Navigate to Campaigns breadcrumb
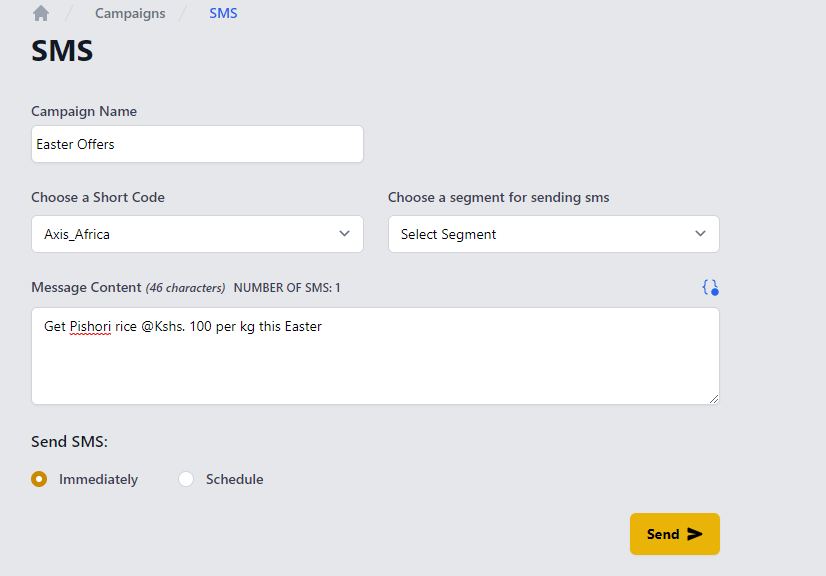Image resolution: width=826 pixels, height=576 pixels. pos(130,13)
